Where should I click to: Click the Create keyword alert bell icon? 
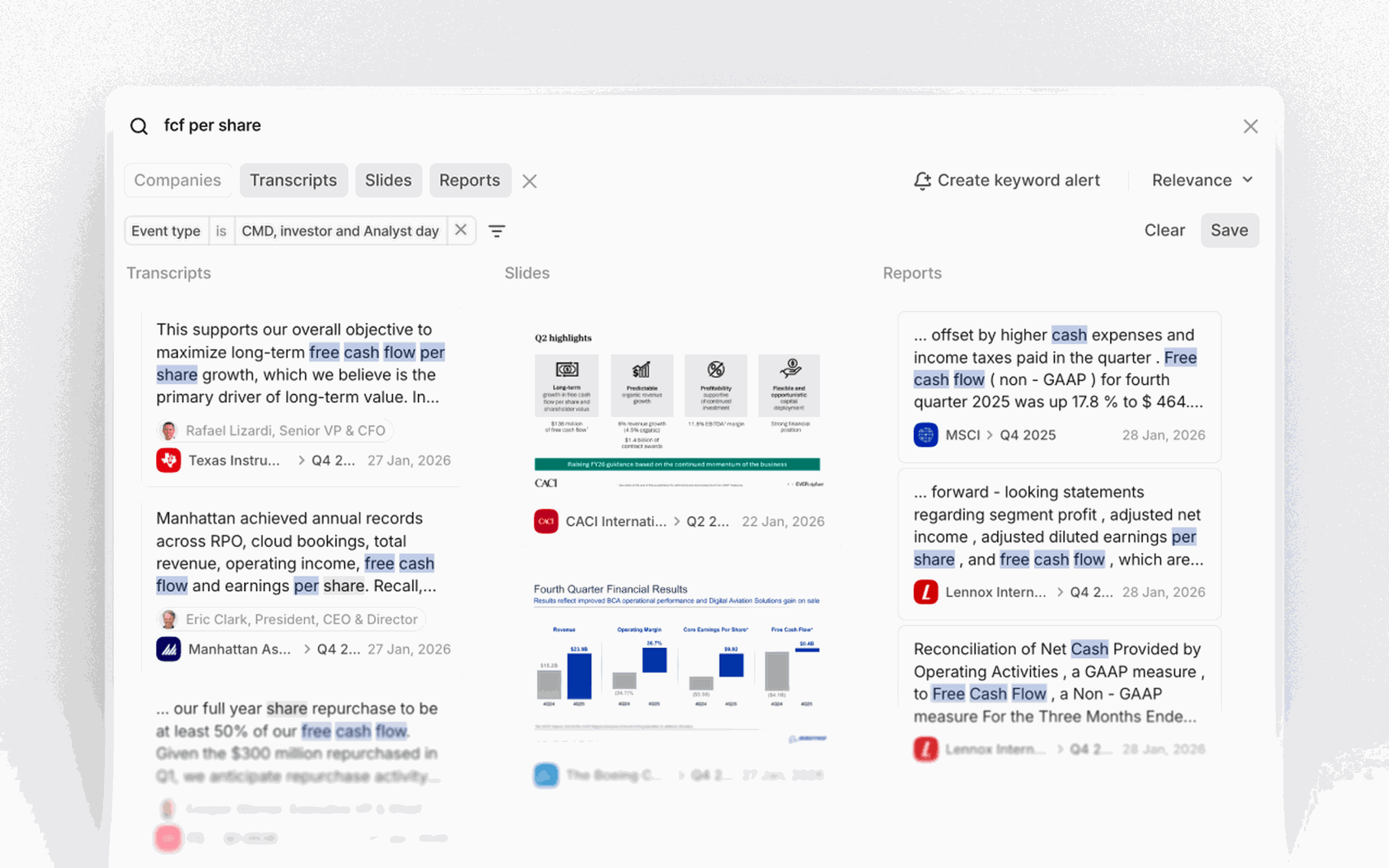point(922,180)
